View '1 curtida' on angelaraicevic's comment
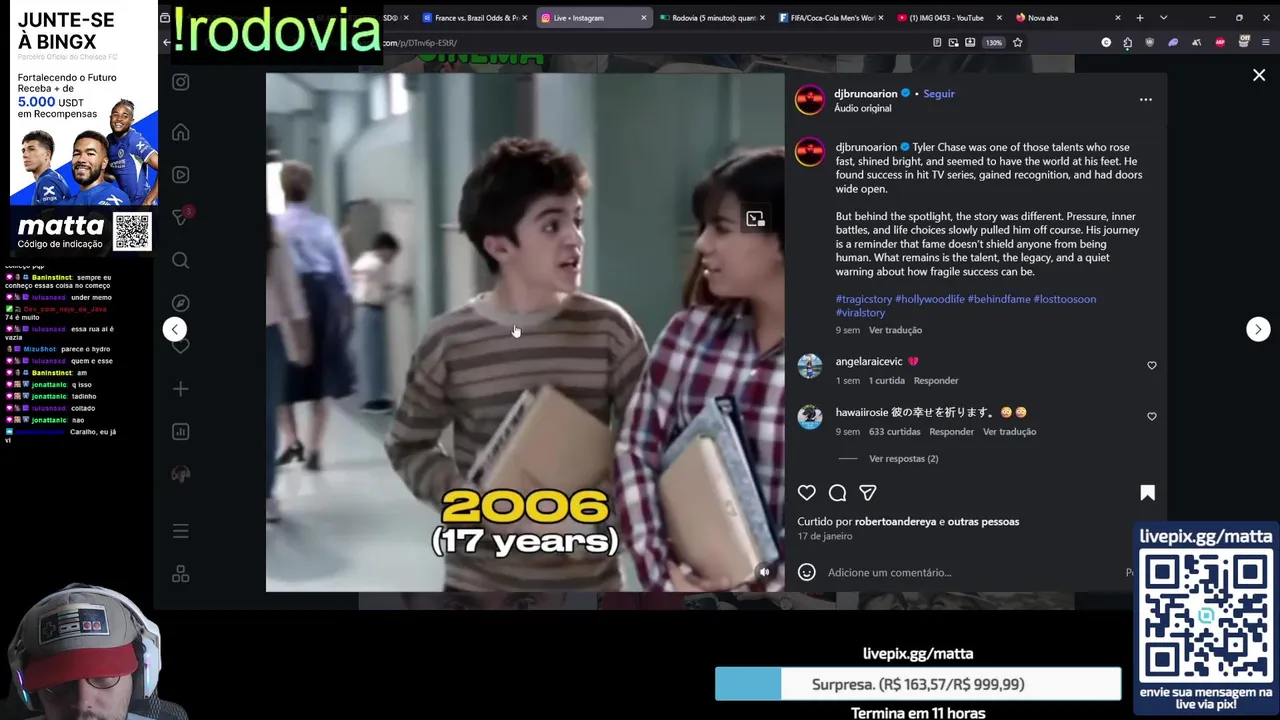 (x=886, y=381)
